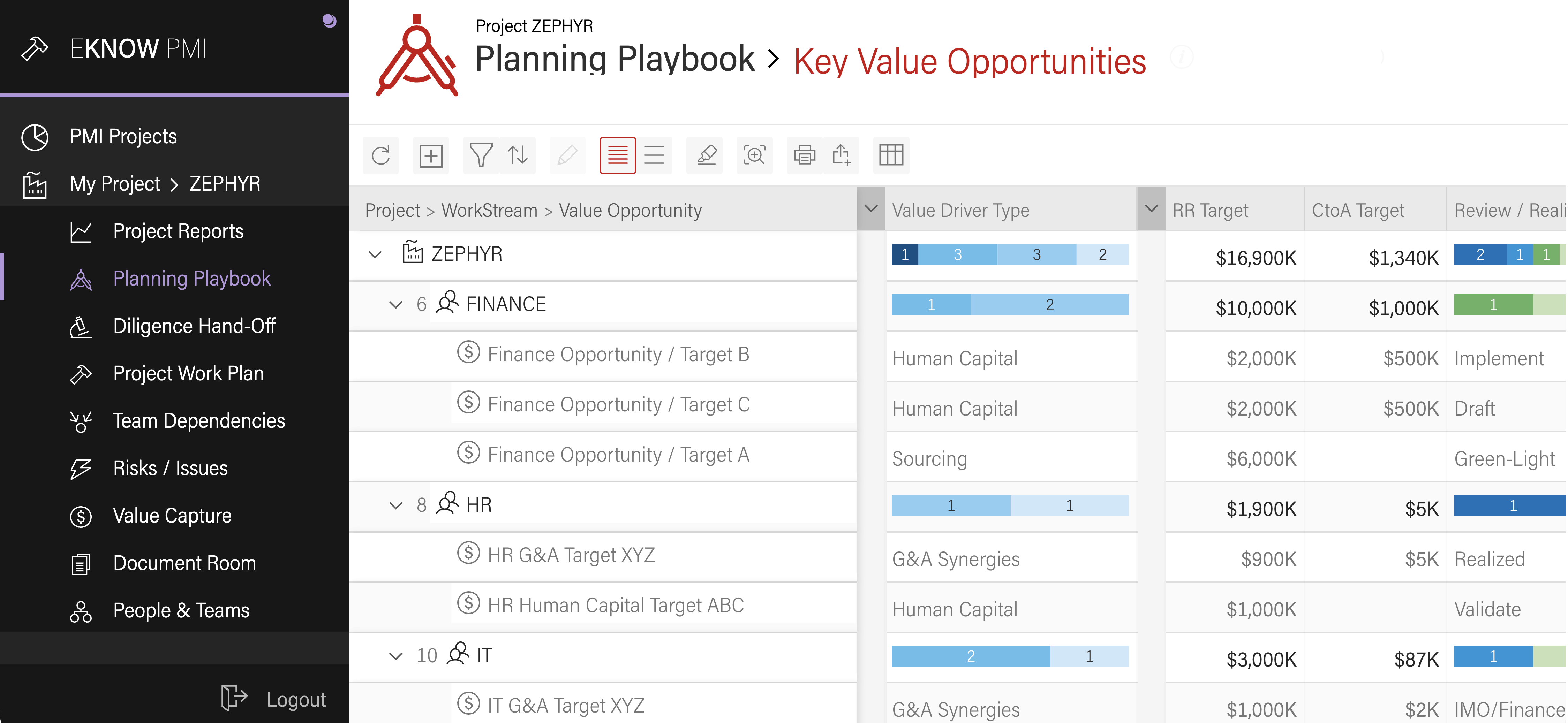Viewport: 1568px width, 723px height.
Task: Collapse the FINANCE workstream row
Action: coord(395,304)
